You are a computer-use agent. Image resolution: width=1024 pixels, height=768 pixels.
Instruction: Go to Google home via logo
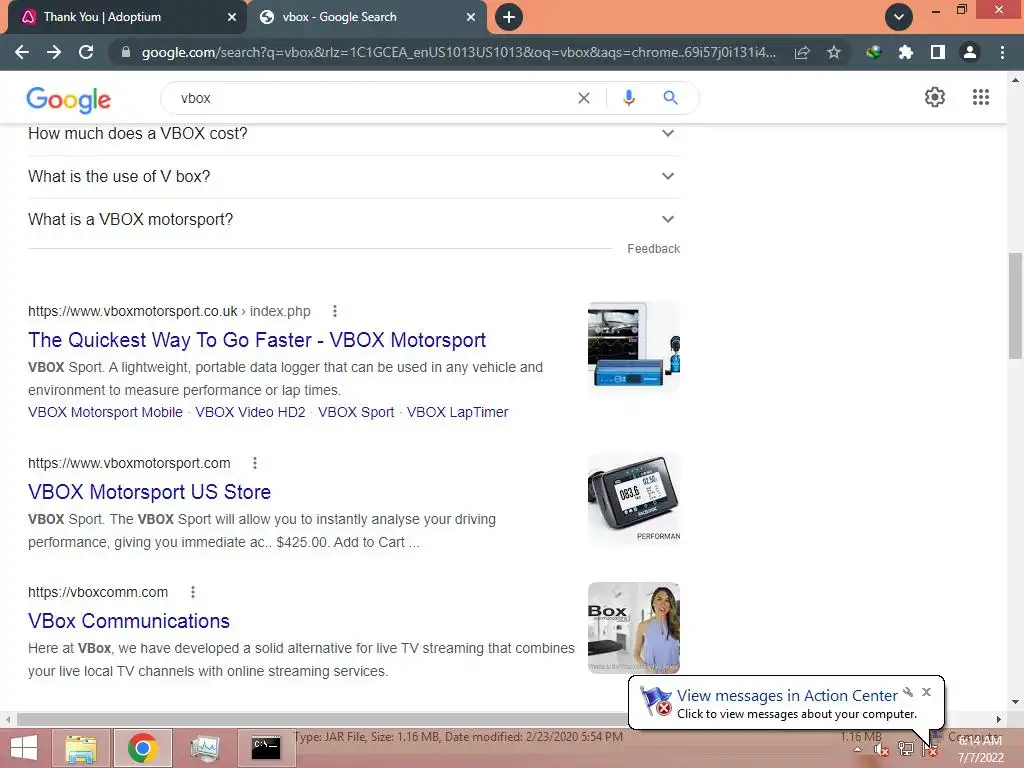tap(69, 99)
